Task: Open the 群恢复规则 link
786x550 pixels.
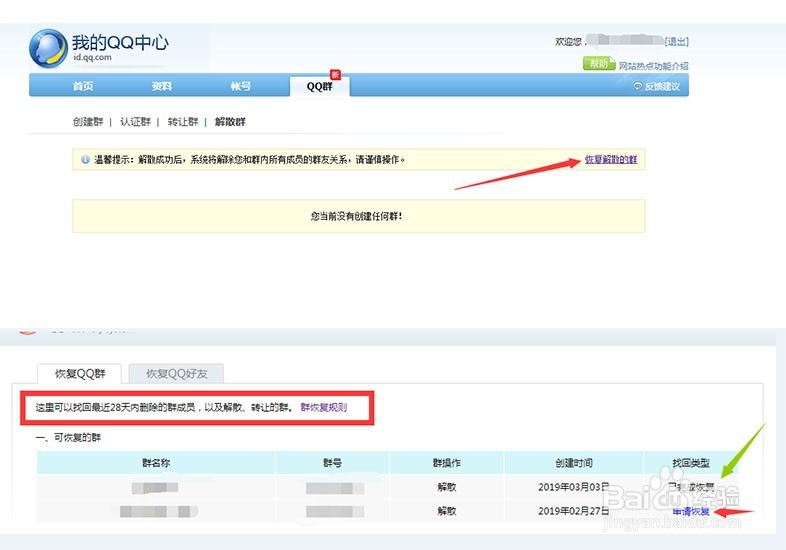Action: pos(323,407)
